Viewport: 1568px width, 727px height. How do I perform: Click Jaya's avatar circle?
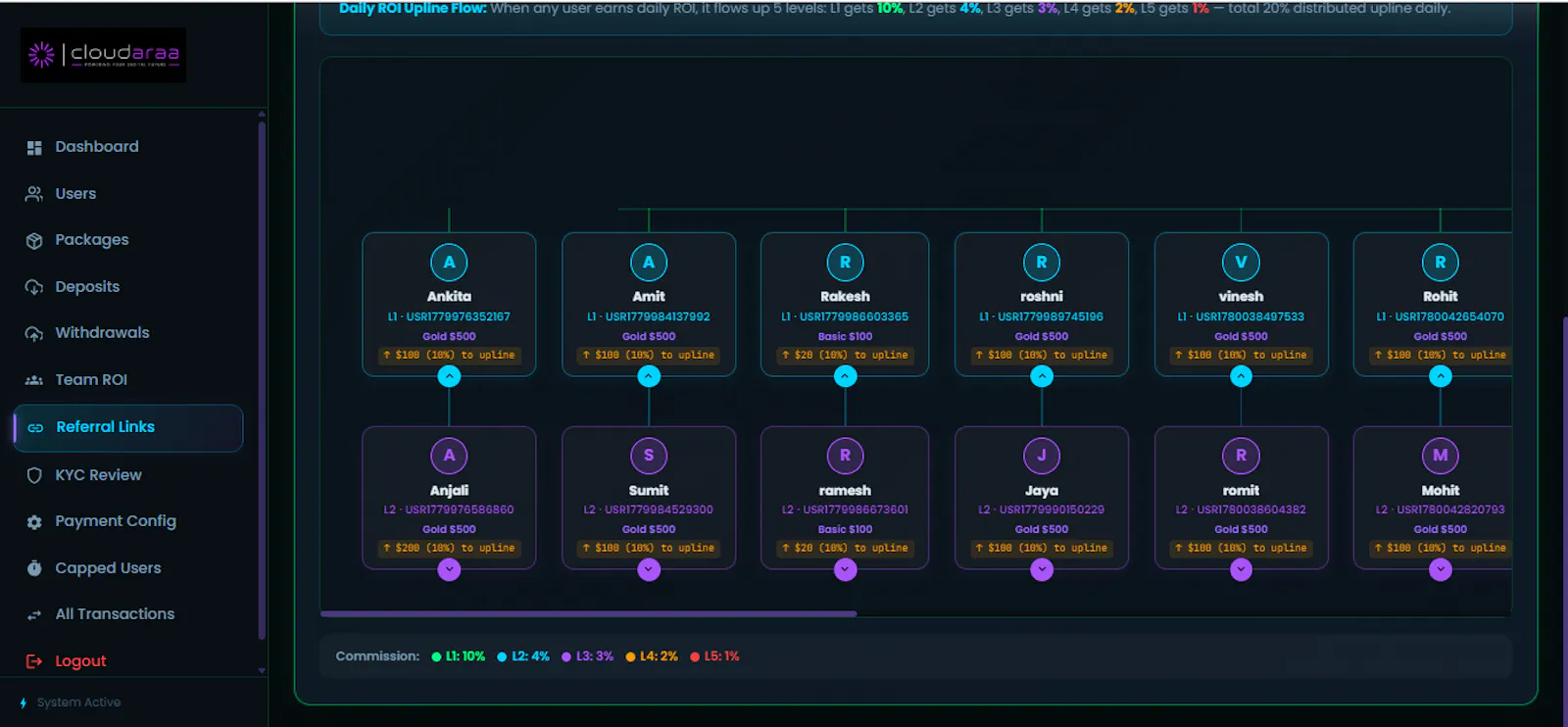pos(1042,456)
